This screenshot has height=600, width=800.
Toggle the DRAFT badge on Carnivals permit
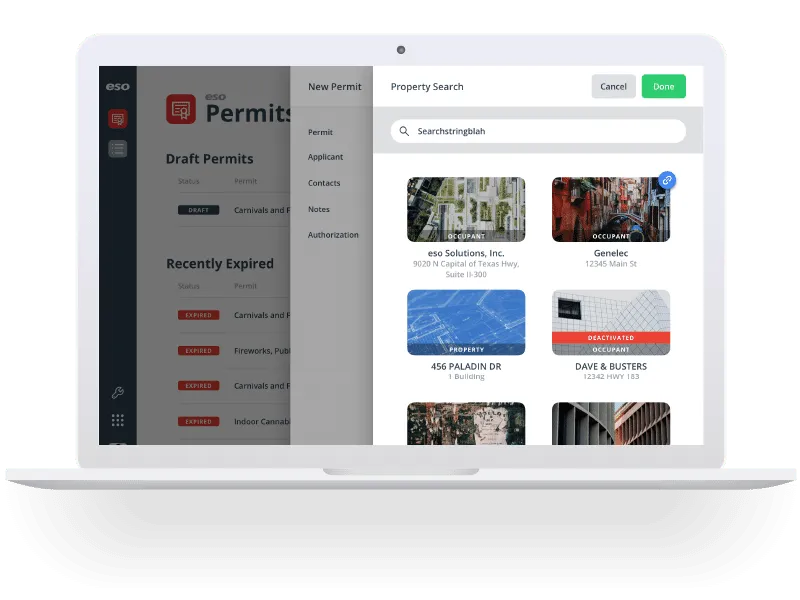pos(199,210)
